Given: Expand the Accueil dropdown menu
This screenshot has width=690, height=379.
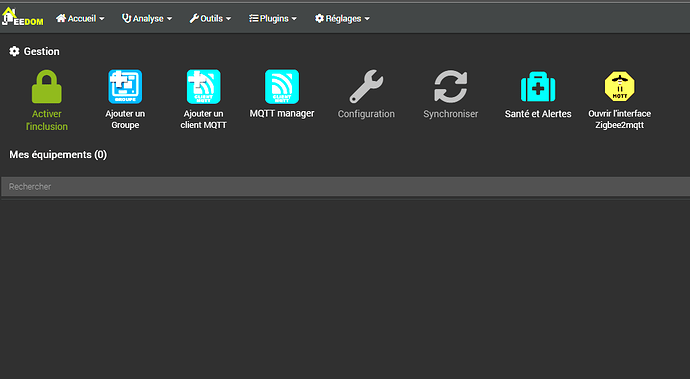Looking at the screenshot, I should 80,18.
